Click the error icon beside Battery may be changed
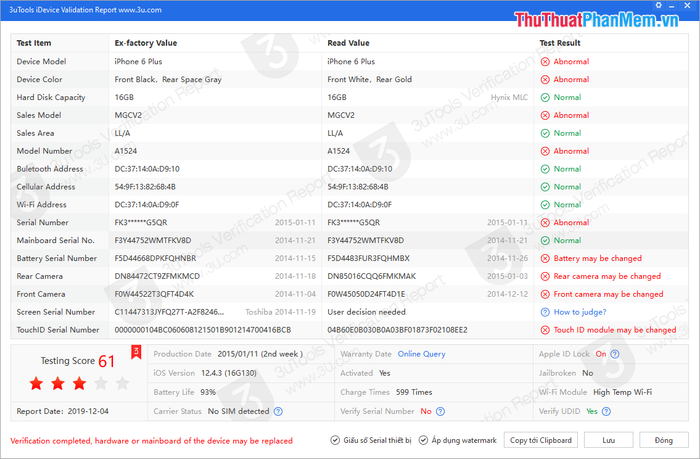Image resolution: width=700 pixels, height=459 pixels. (545, 259)
